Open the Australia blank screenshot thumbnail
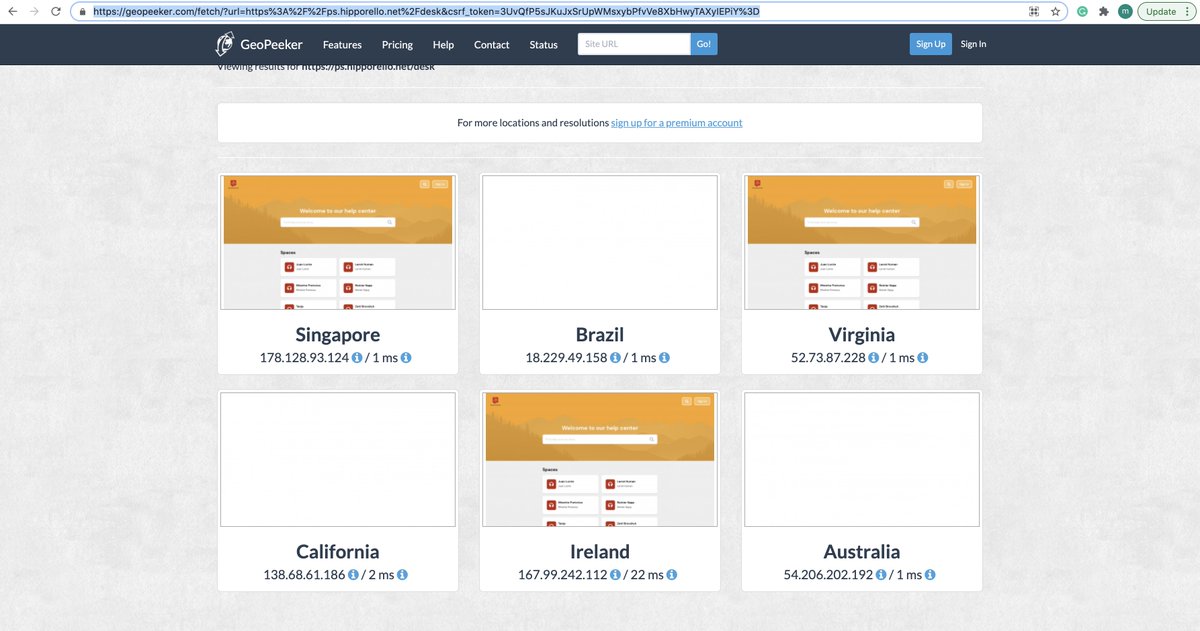The image size is (1200, 631). click(x=862, y=459)
